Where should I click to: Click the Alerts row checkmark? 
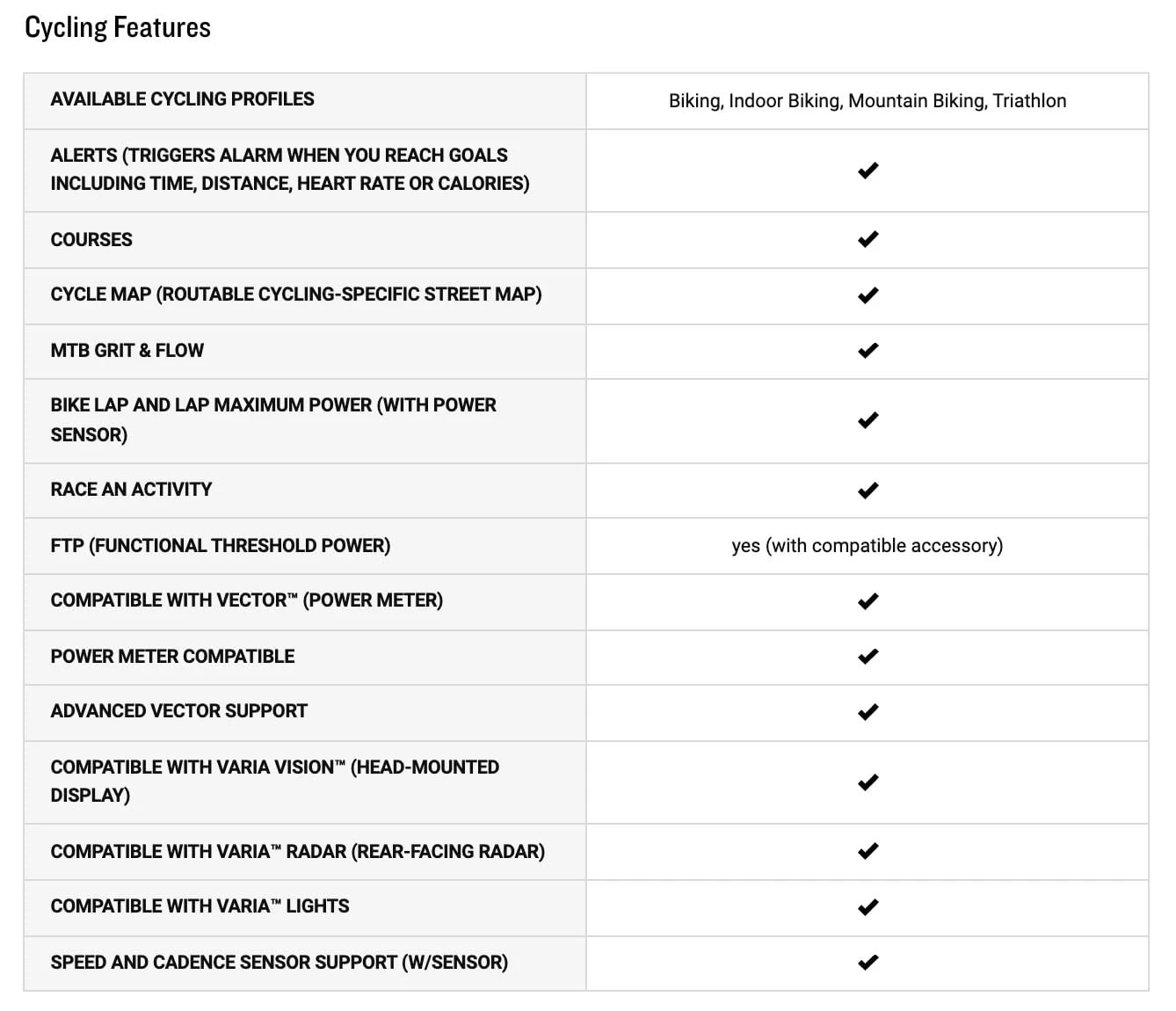point(867,171)
